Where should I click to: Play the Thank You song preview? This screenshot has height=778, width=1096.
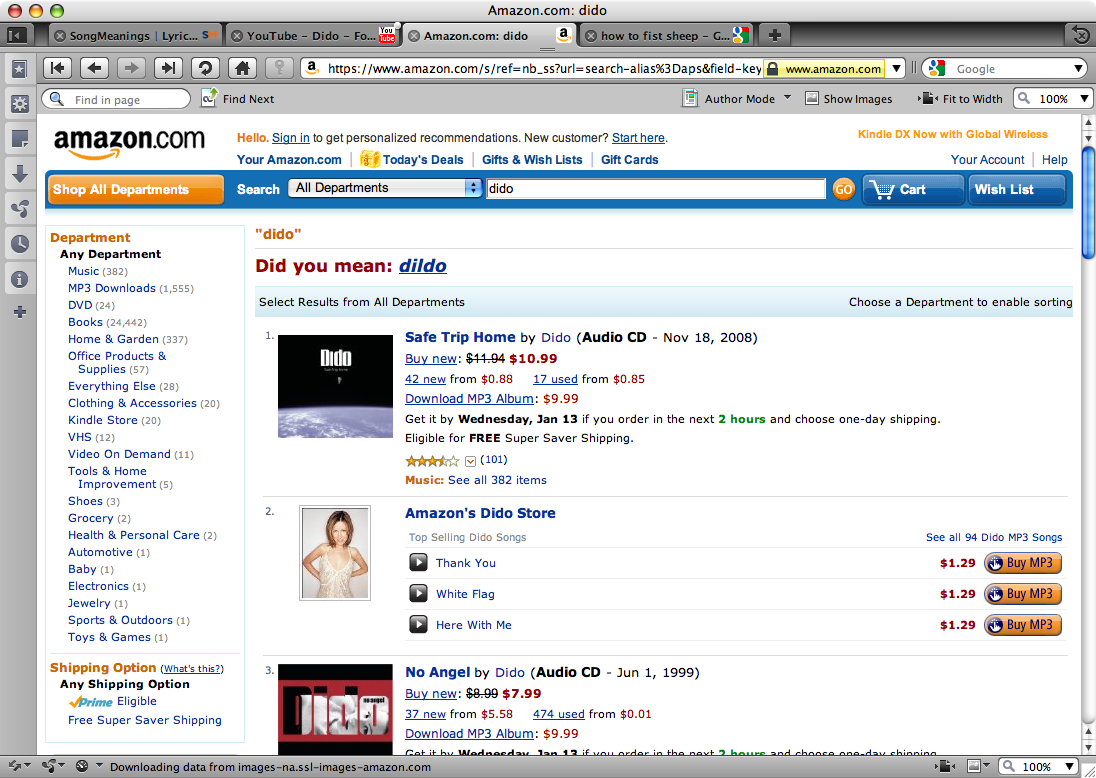click(x=418, y=562)
